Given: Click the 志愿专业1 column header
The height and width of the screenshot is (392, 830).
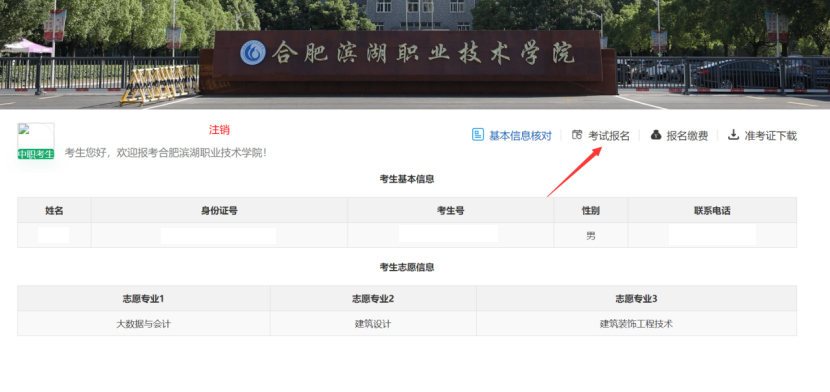Looking at the screenshot, I should click(143, 299).
